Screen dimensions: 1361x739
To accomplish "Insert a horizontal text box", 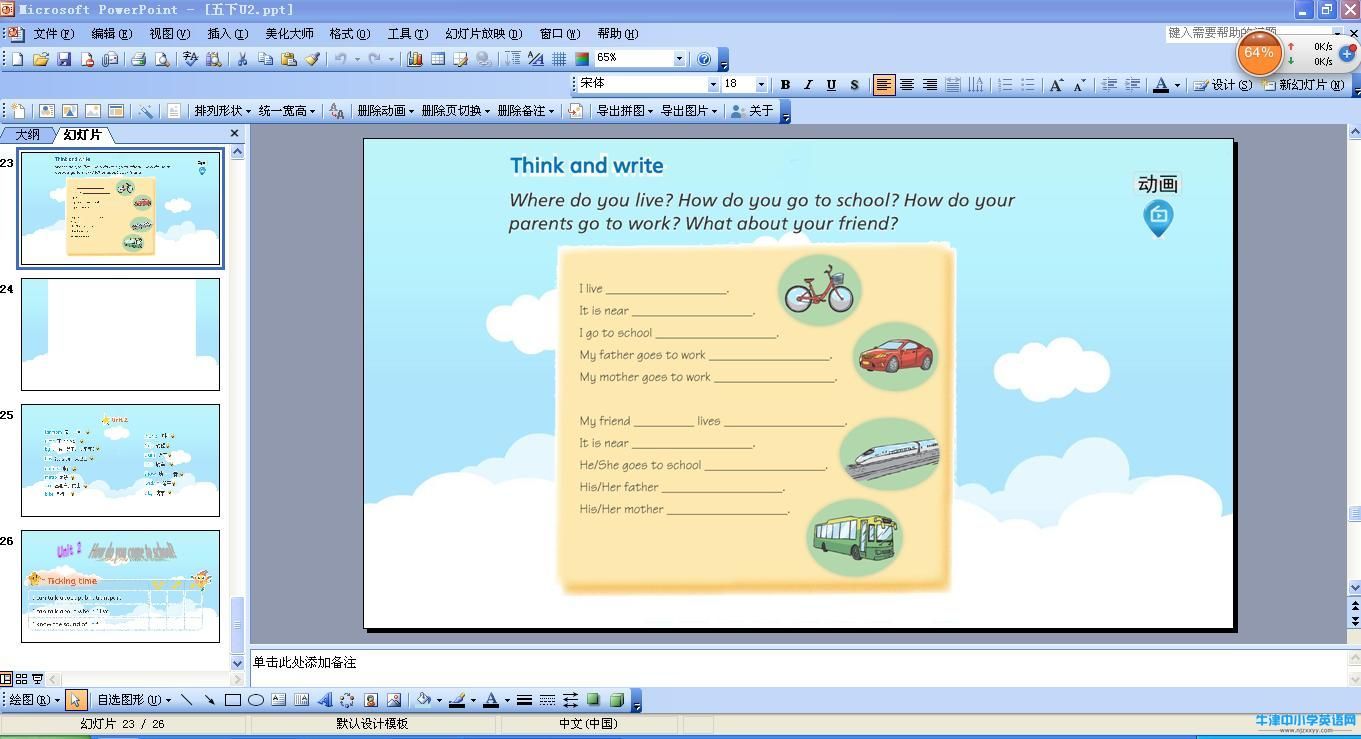I will tap(279, 700).
